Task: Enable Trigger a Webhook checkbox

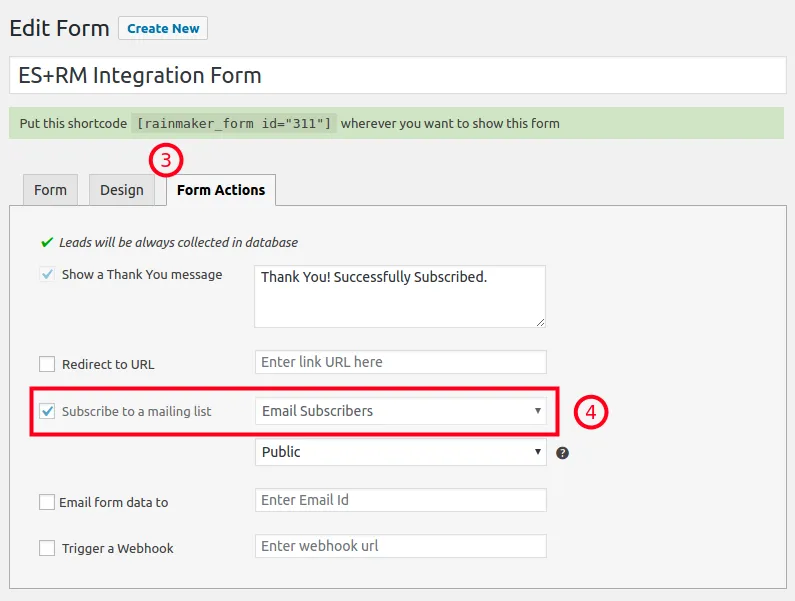Action: click(47, 548)
